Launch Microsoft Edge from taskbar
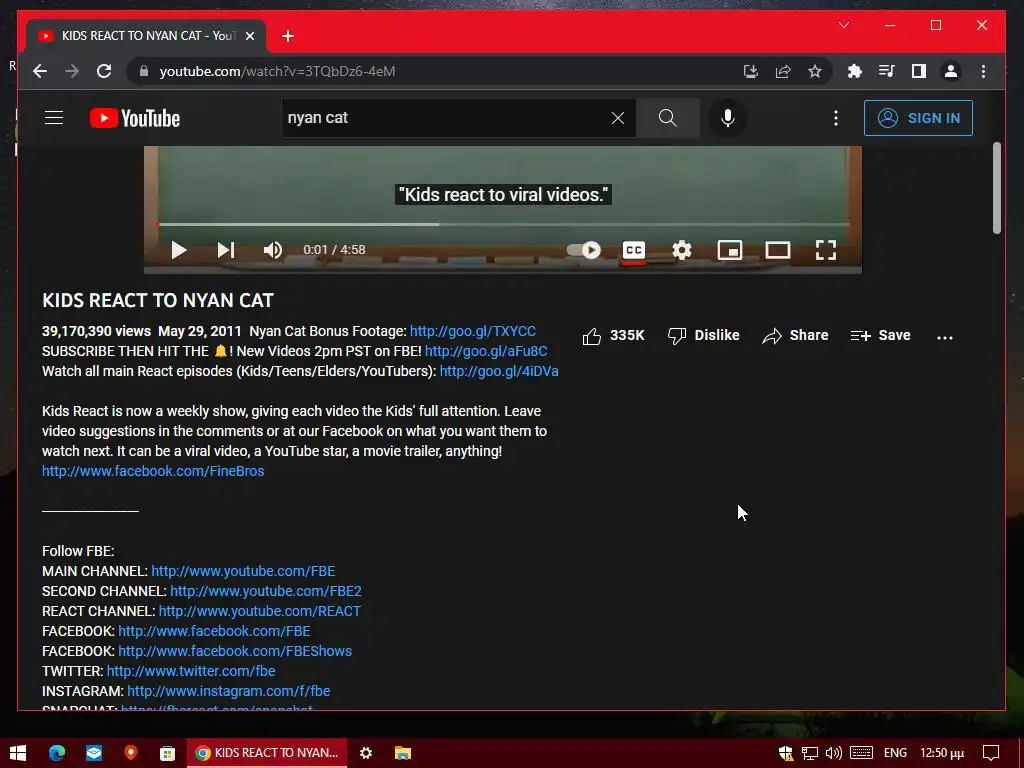The image size is (1024, 768). coord(57,753)
